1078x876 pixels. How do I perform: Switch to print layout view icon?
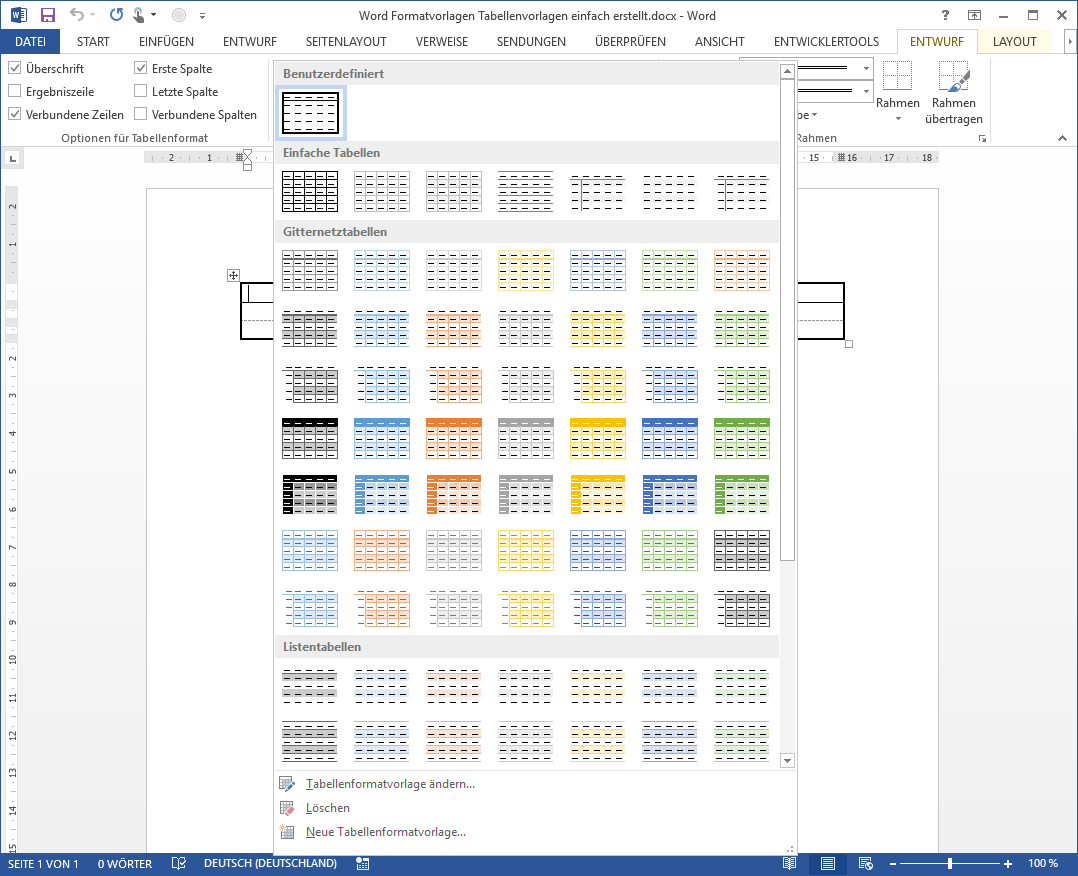click(828, 864)
